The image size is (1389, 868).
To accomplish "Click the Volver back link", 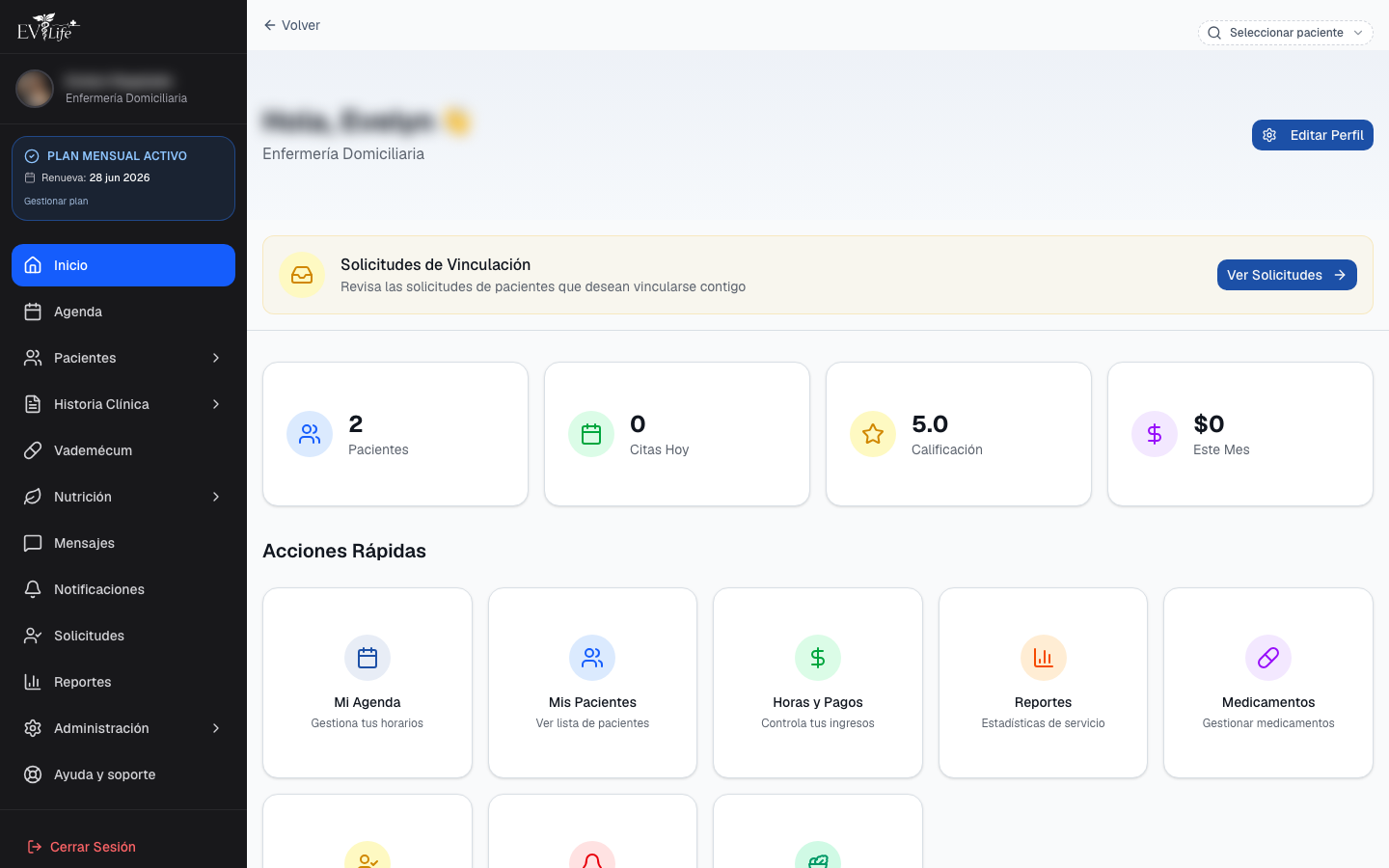I will [x=291, y=25].
